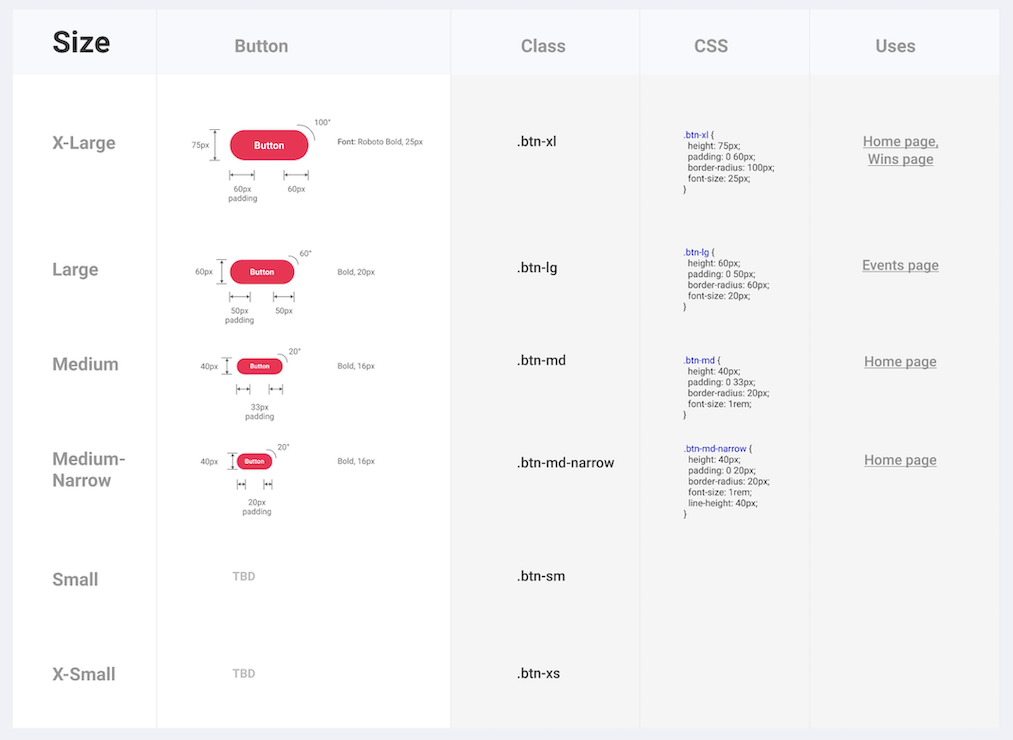Open the Home page link in X-Large row
The width and height of the screenshot is (1013, 740).
(x=900, y=141)
